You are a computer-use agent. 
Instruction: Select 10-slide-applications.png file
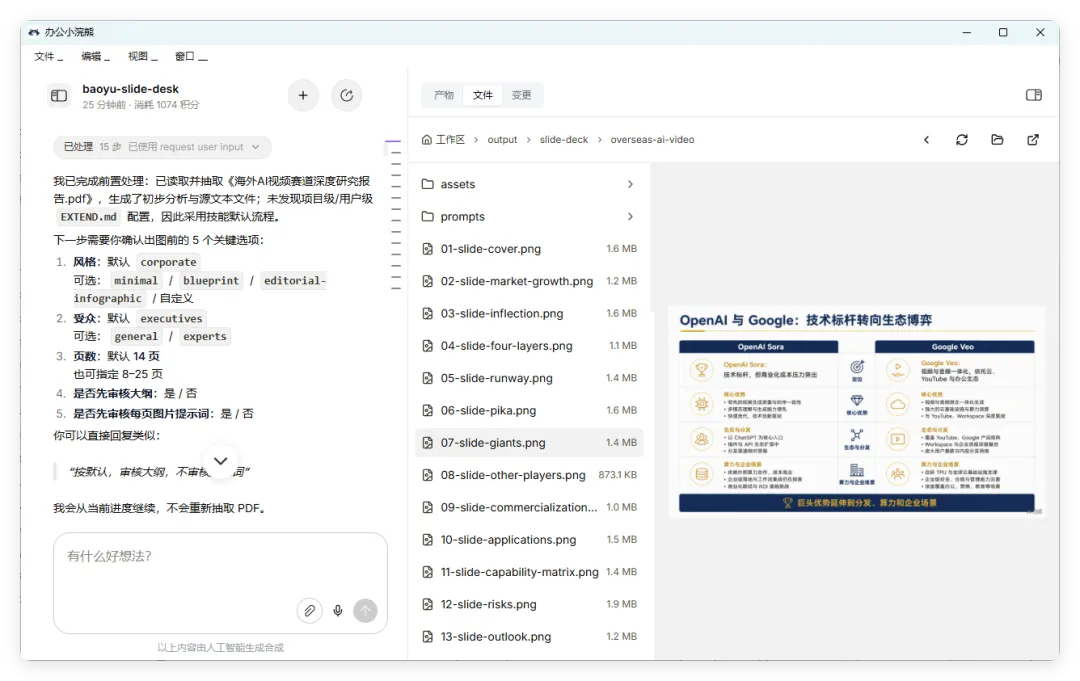pyautogui.click(x=529, y=540)
